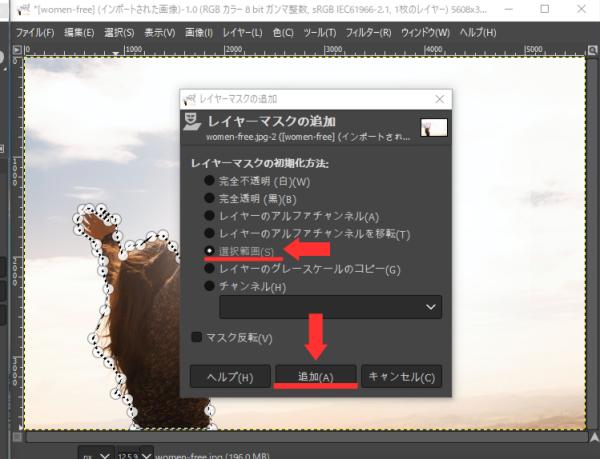Open the 選択(S) menu

tap(119, 33)
